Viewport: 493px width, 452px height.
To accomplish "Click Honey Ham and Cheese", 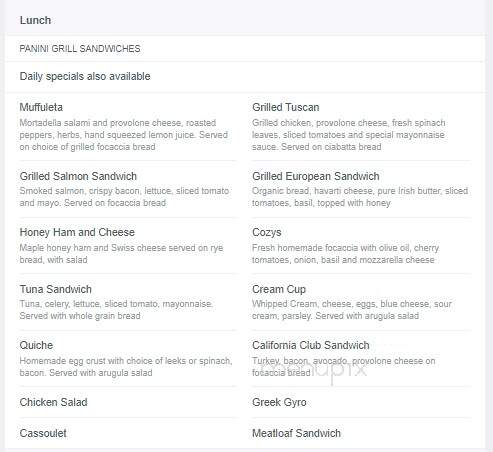I will click(x=77, y=232).
